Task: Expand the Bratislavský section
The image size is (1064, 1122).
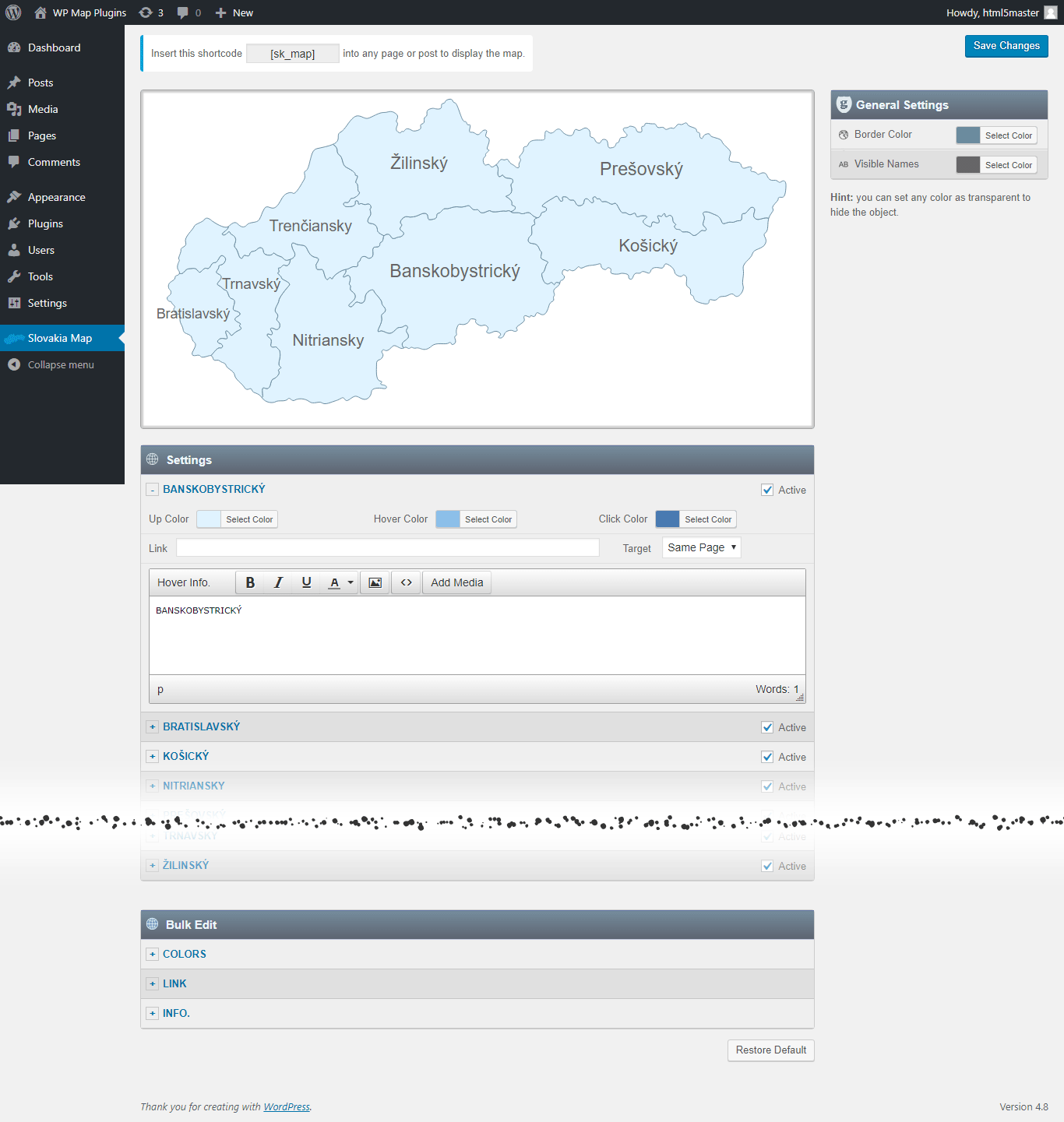Action: coord(153,727)
